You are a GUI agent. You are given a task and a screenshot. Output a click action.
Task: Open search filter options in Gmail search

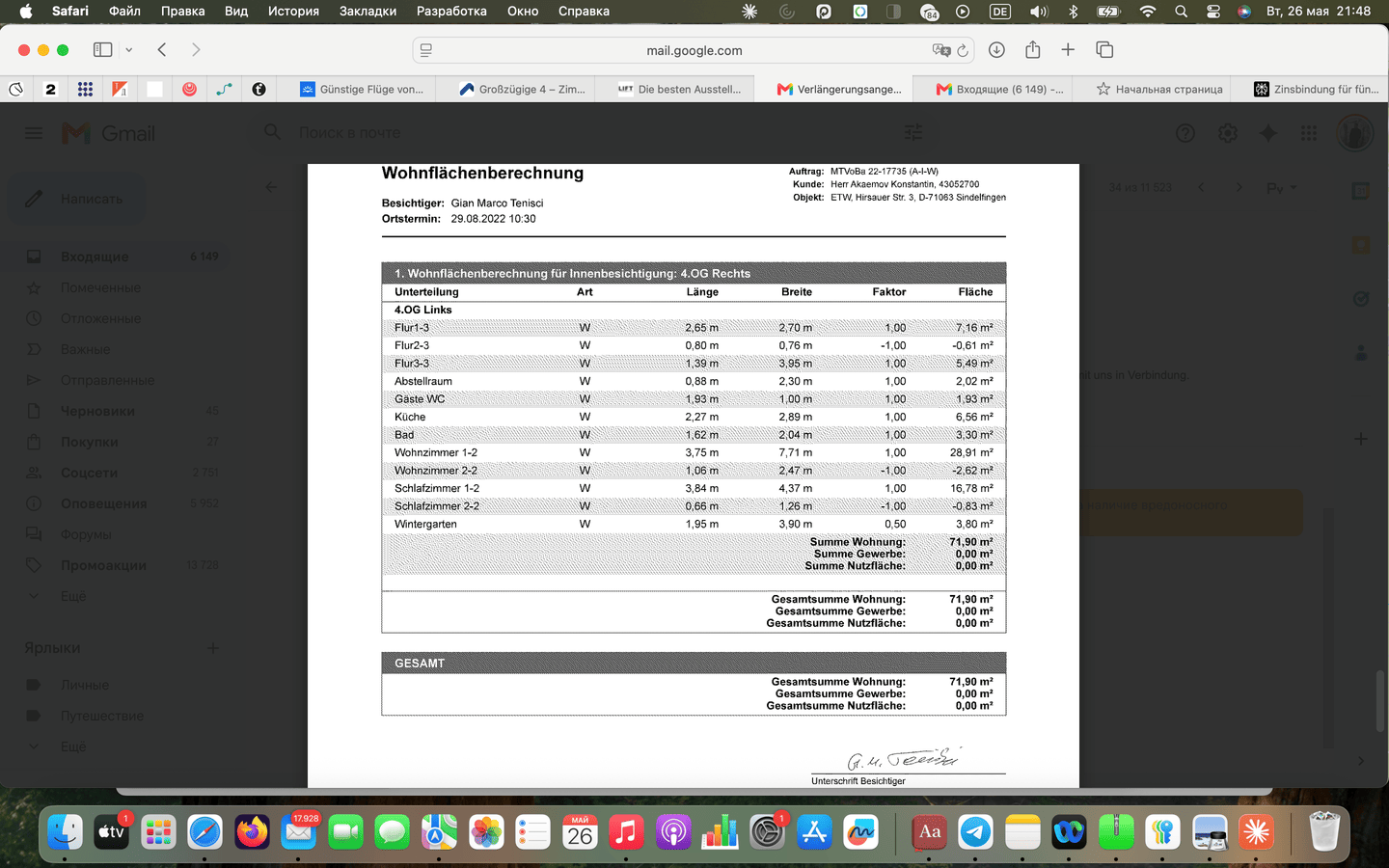click(x=913, y=133)
